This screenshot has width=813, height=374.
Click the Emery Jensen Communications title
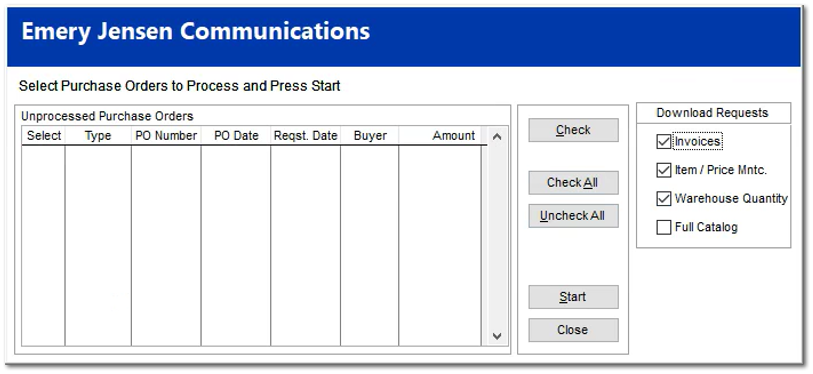click(195, 32)
